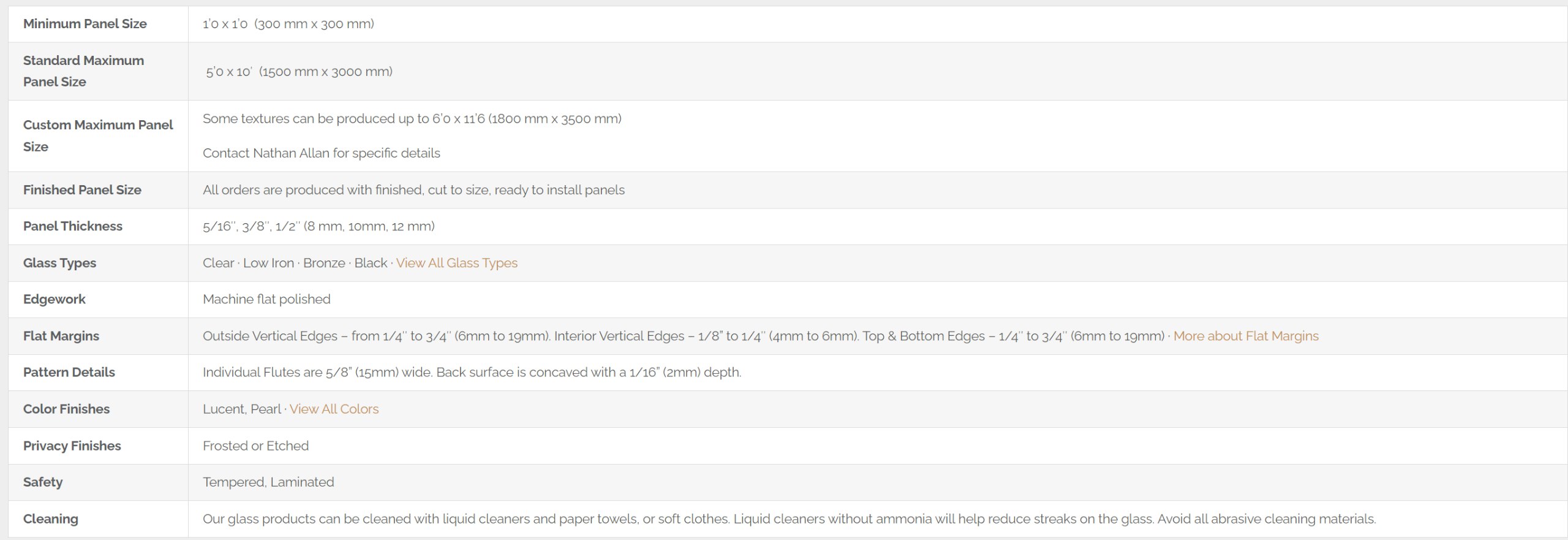Click the Standard Maximum Panel Size heading
The image size is (1568, 540).
[x=83, y=71]
